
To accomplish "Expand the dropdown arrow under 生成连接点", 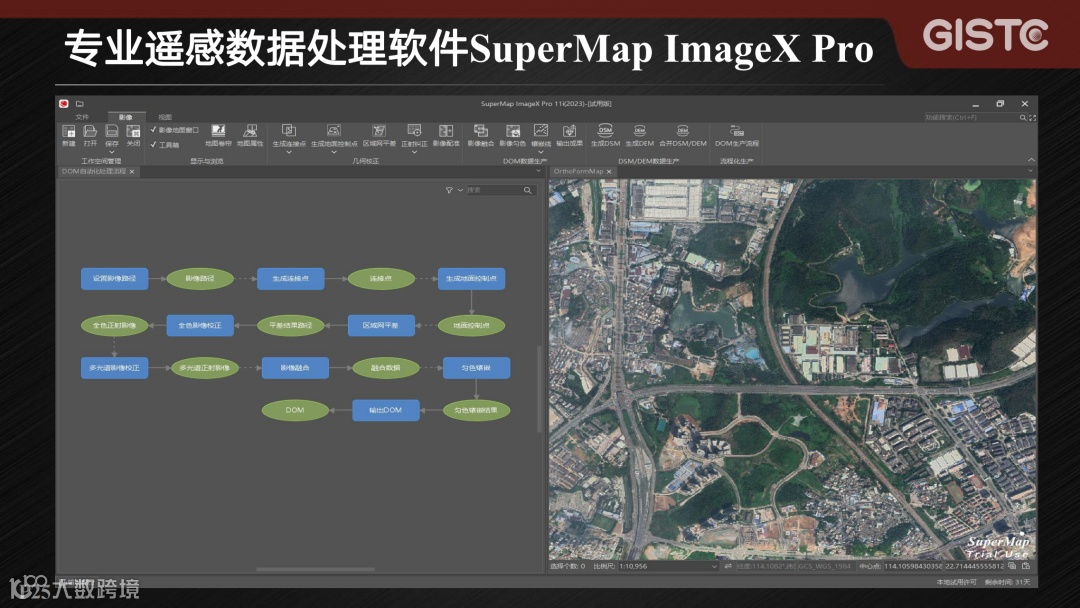I will 289,151.
